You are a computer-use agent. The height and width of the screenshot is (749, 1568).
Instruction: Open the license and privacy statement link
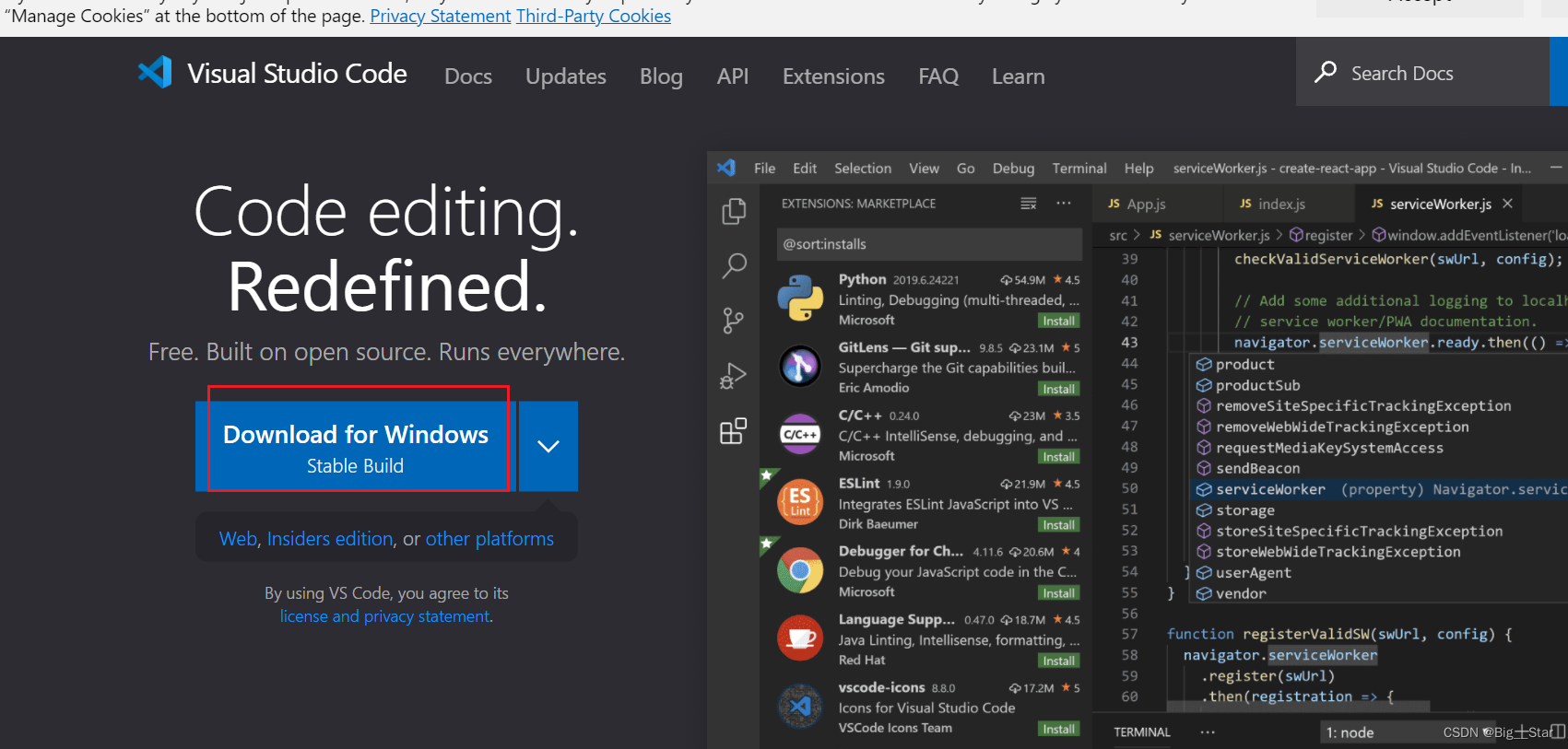point(385,616)
